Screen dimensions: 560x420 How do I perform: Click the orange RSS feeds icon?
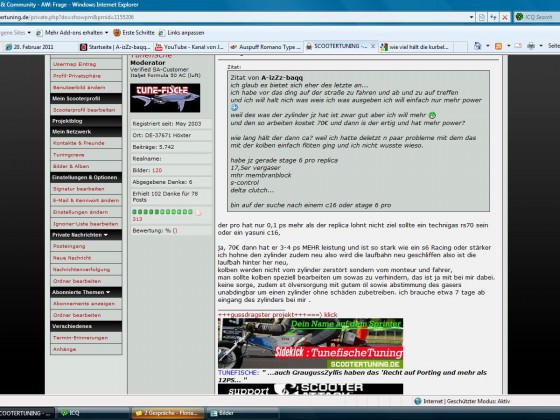pyautogui.click(x=498, y=46)
